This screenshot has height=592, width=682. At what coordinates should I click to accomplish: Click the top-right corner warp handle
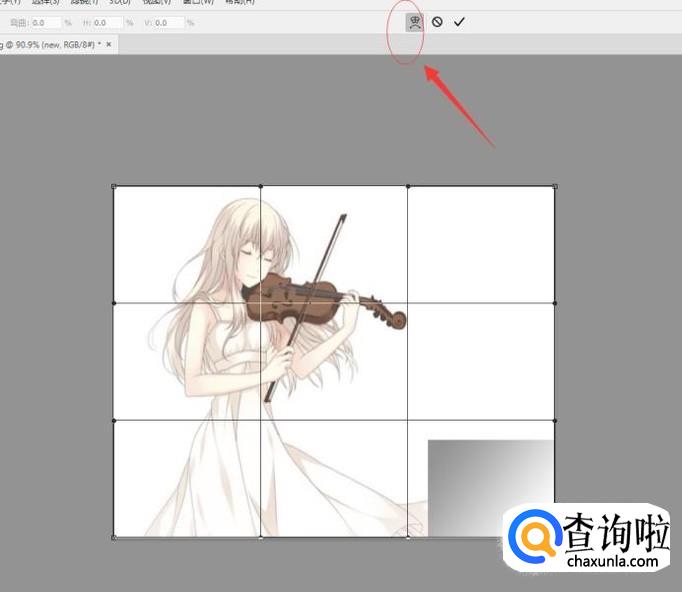[x=555, y=187]
